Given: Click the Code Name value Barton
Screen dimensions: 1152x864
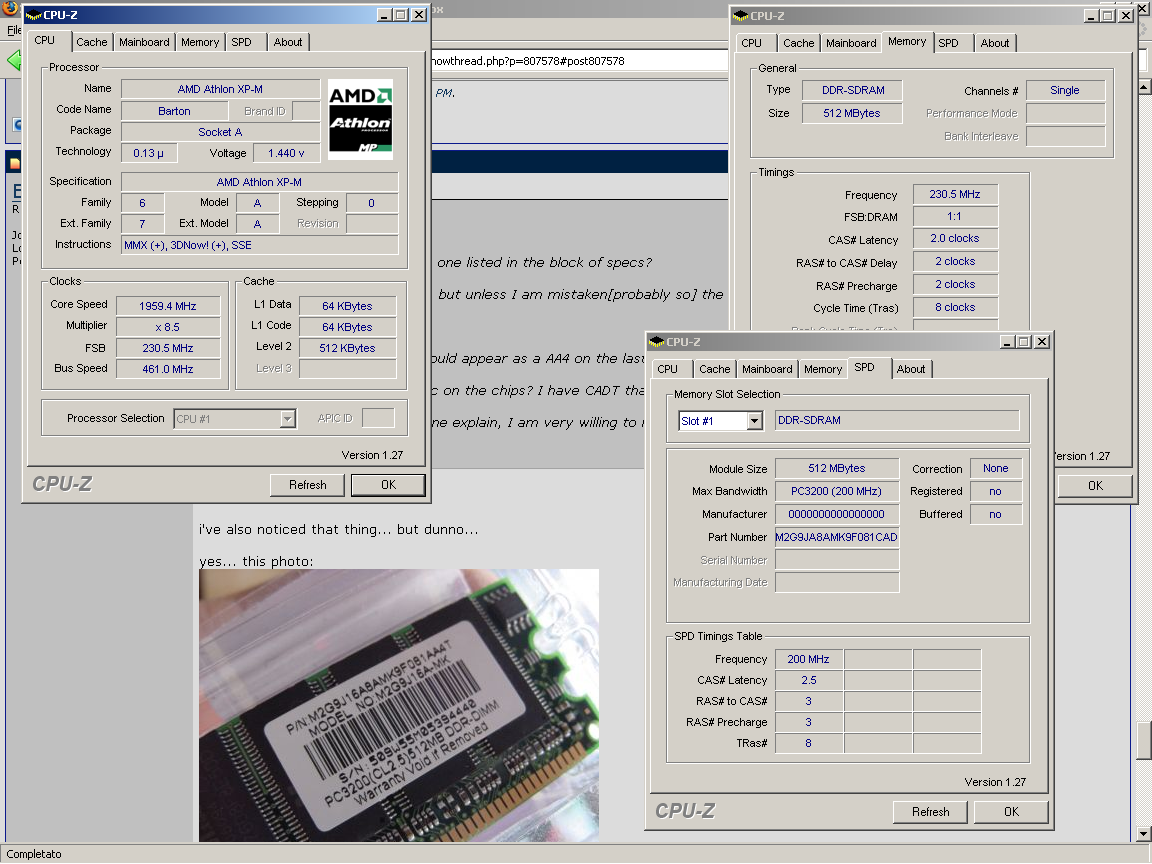Looking at the screenshot, I should point(174,111).
